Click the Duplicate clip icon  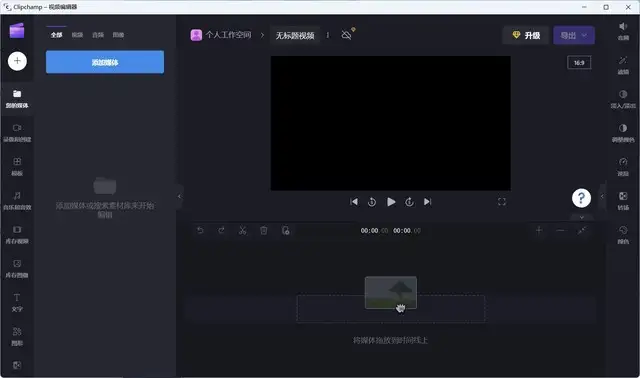pyautogui.click(x=286, y=231)
